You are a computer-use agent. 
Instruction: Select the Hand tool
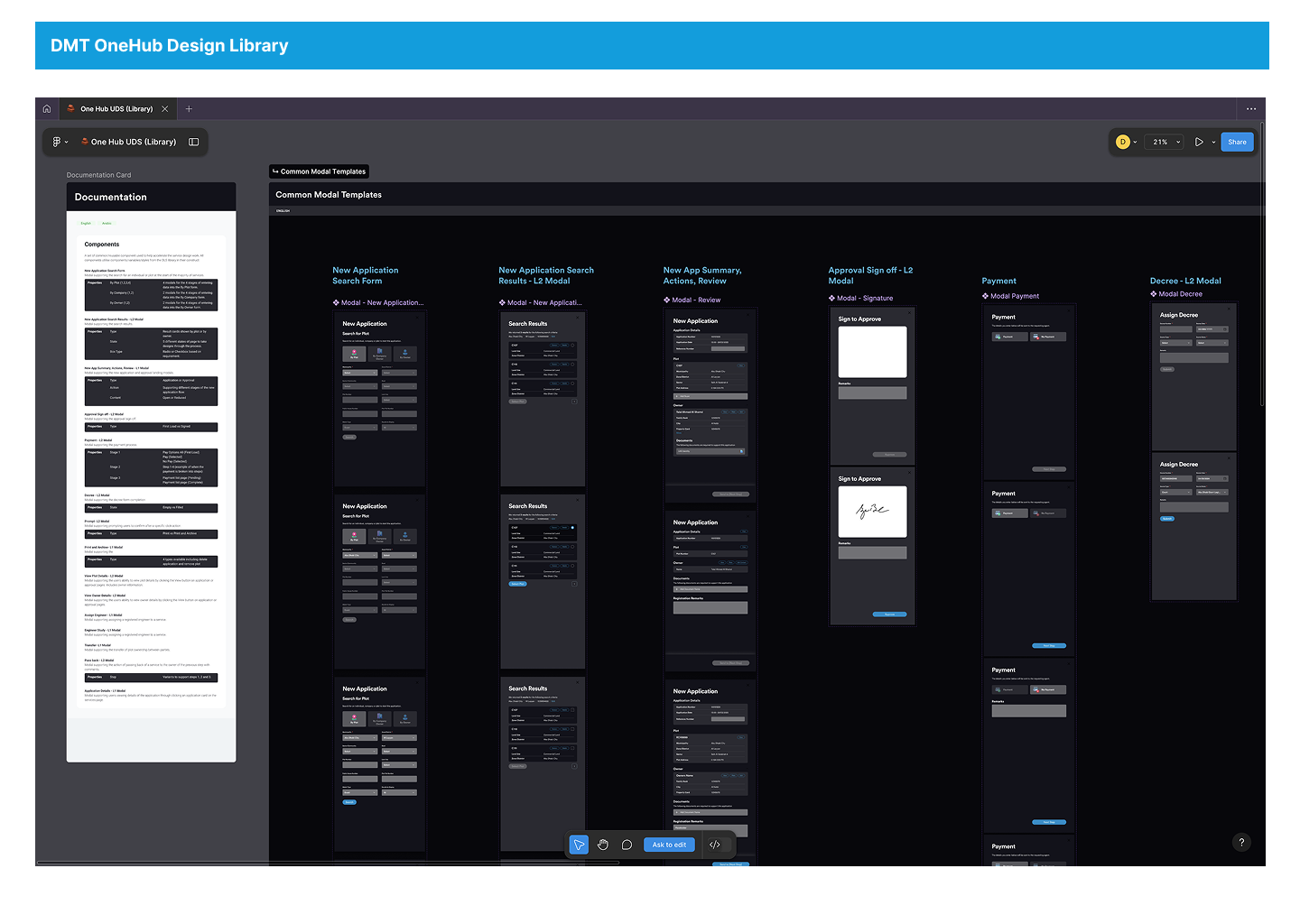click(602, 845)
